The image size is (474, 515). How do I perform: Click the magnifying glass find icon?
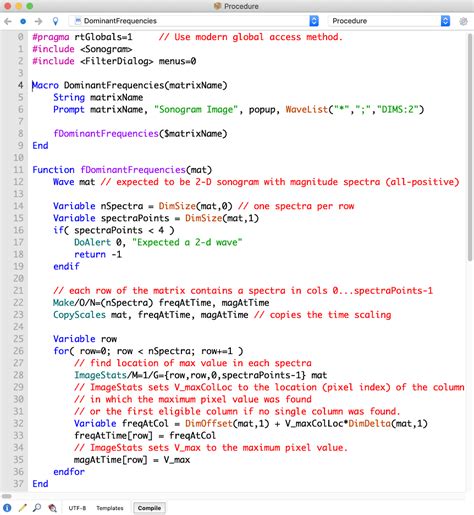(37, 508)
